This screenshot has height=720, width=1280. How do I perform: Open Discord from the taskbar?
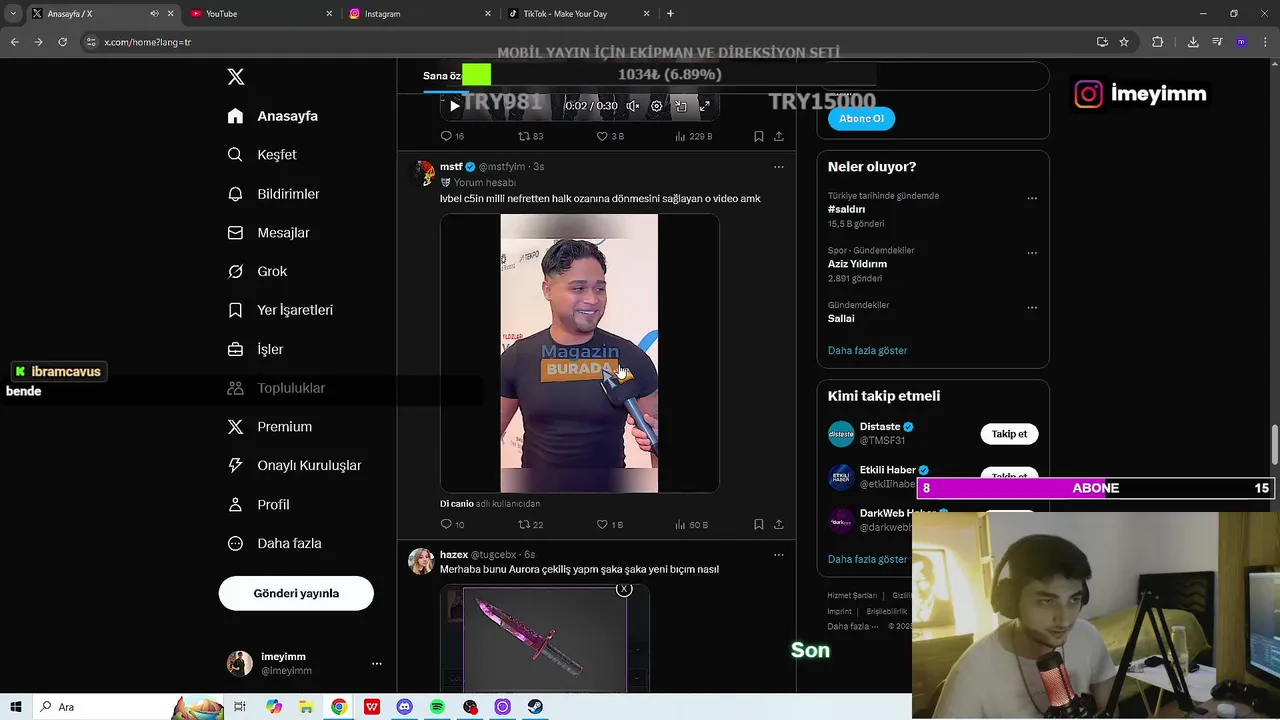[404, 707]
